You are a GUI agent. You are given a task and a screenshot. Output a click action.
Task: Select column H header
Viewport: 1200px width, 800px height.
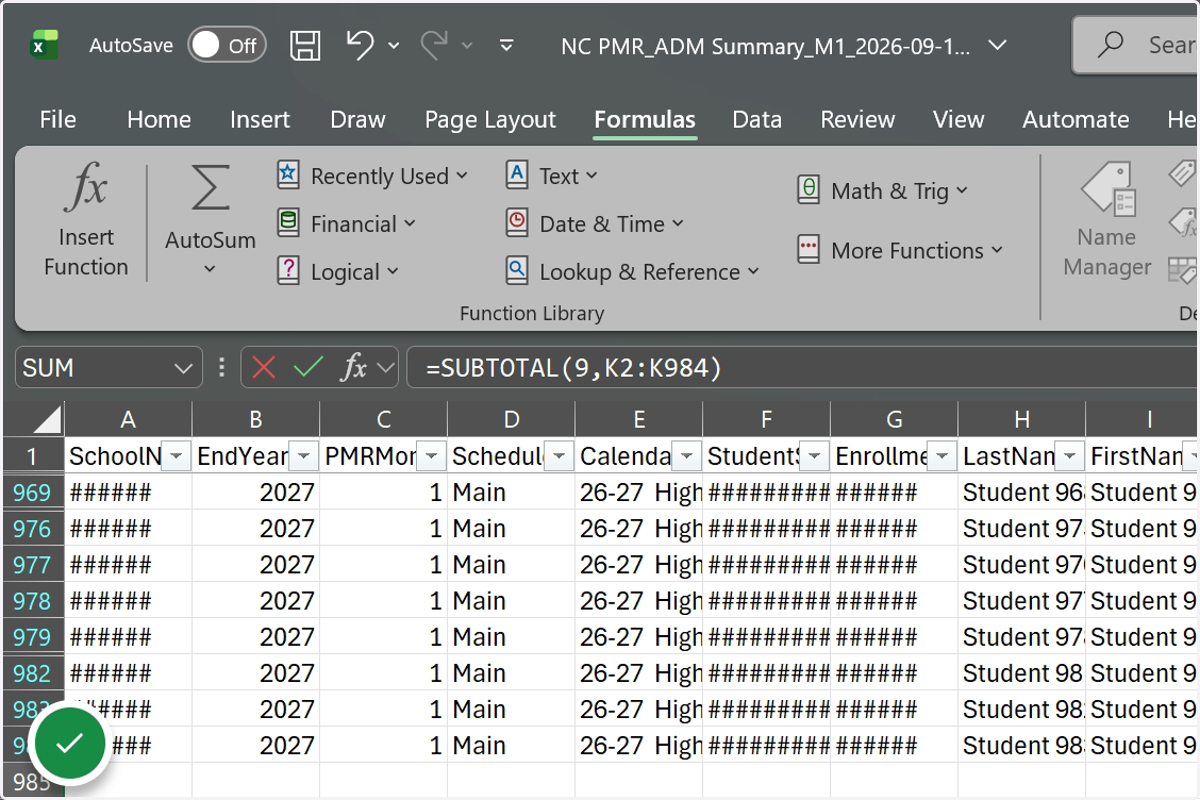1022,420
